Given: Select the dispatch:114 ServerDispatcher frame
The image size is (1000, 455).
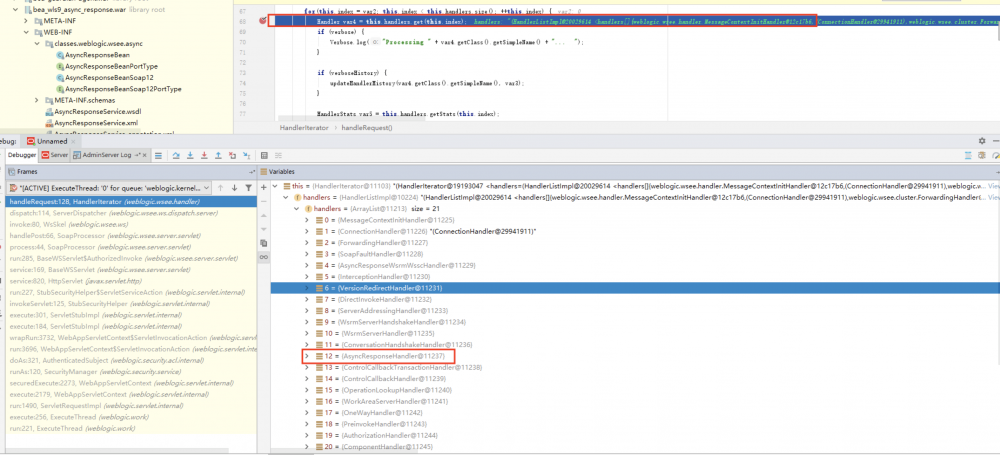Looking at the screenshot, I should pos(130,213).
